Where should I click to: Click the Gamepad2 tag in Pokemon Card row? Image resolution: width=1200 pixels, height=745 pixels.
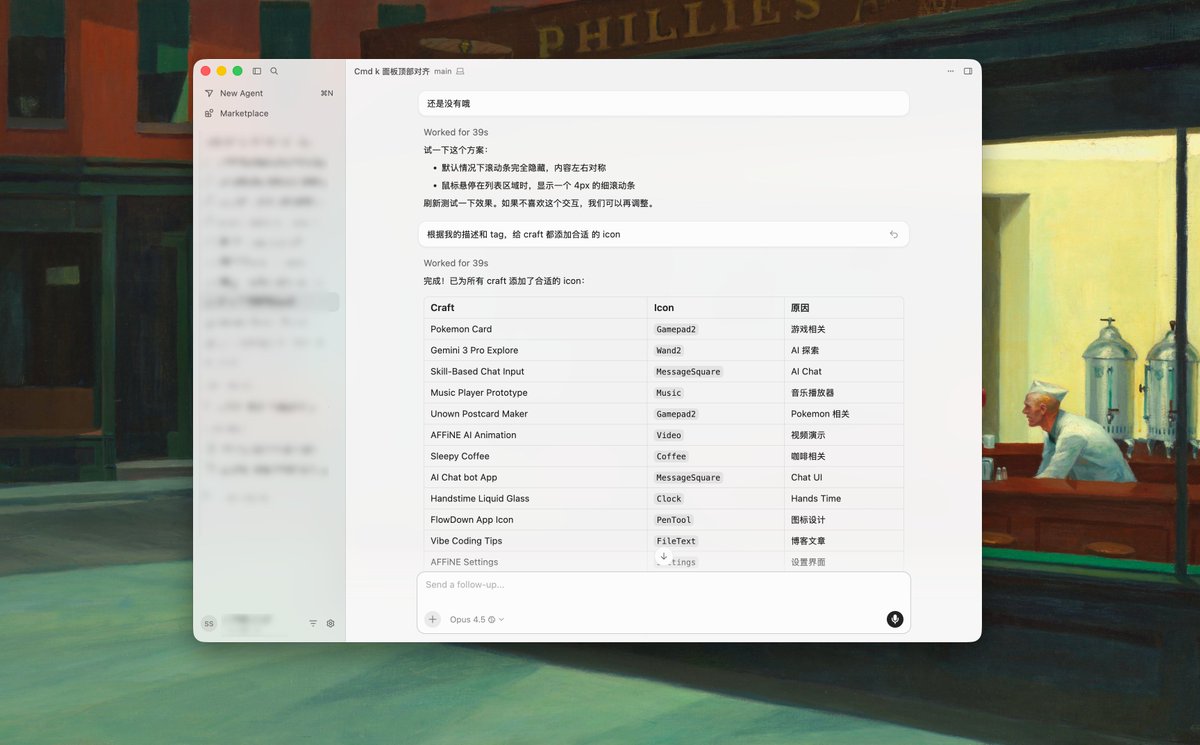click(x=676, y=329)
